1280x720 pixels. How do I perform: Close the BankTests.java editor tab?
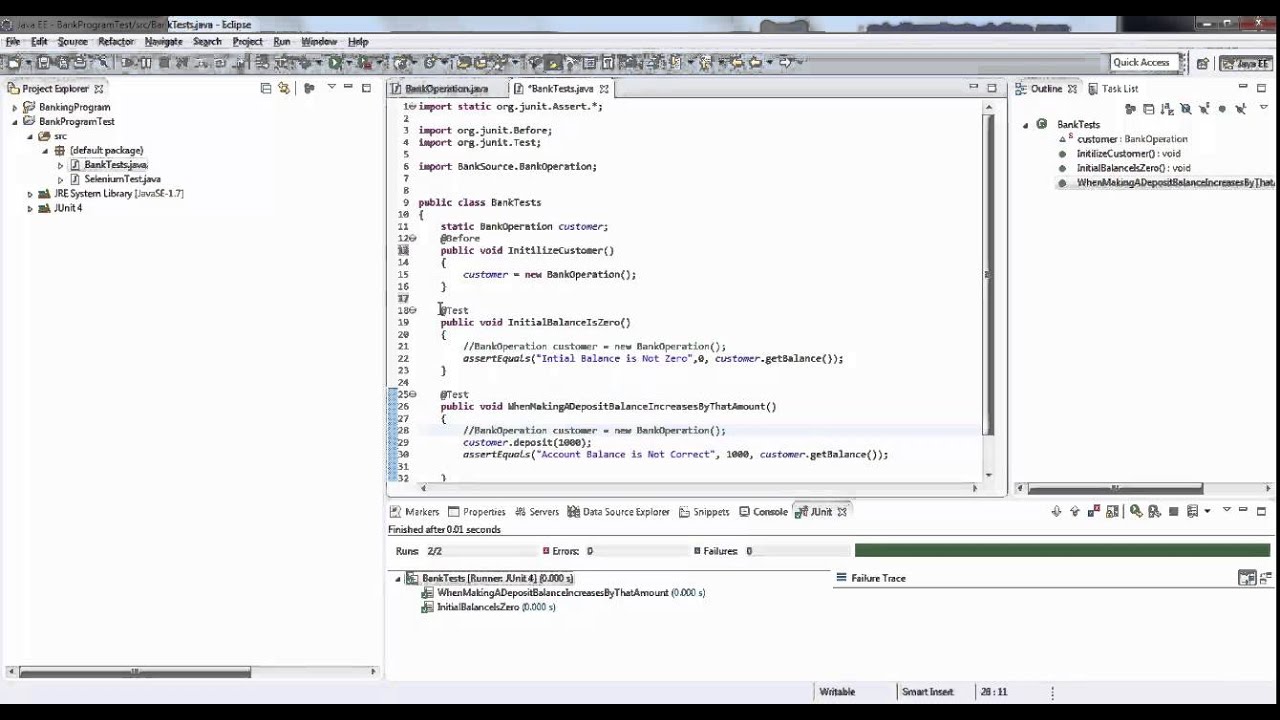tap(604, 89)
